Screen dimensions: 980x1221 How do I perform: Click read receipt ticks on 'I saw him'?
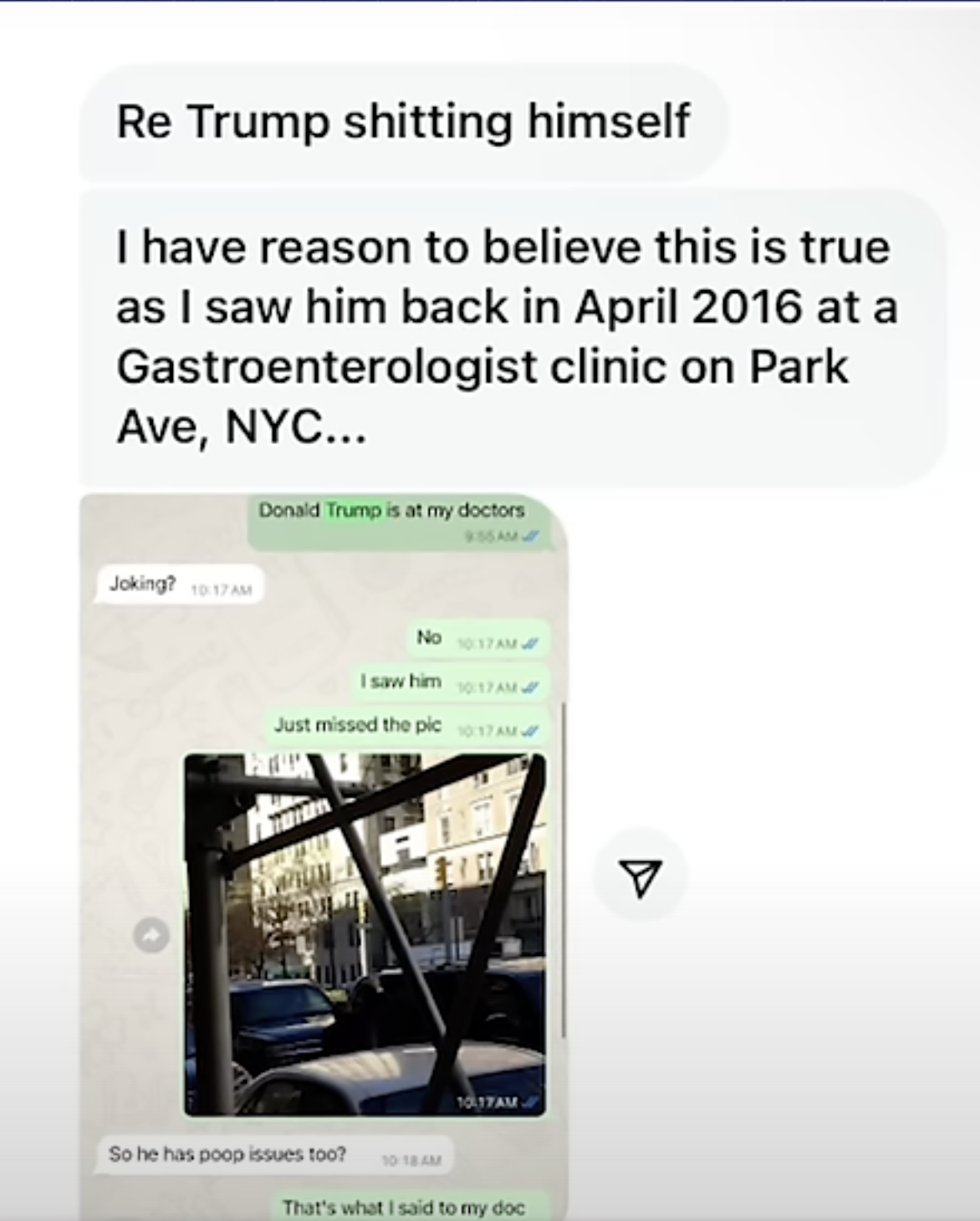point(530,687)
